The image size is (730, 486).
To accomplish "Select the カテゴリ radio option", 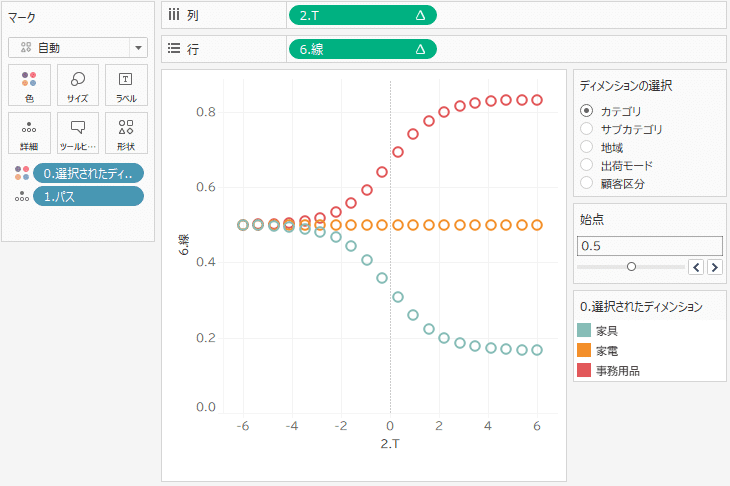I will point(587,111).
